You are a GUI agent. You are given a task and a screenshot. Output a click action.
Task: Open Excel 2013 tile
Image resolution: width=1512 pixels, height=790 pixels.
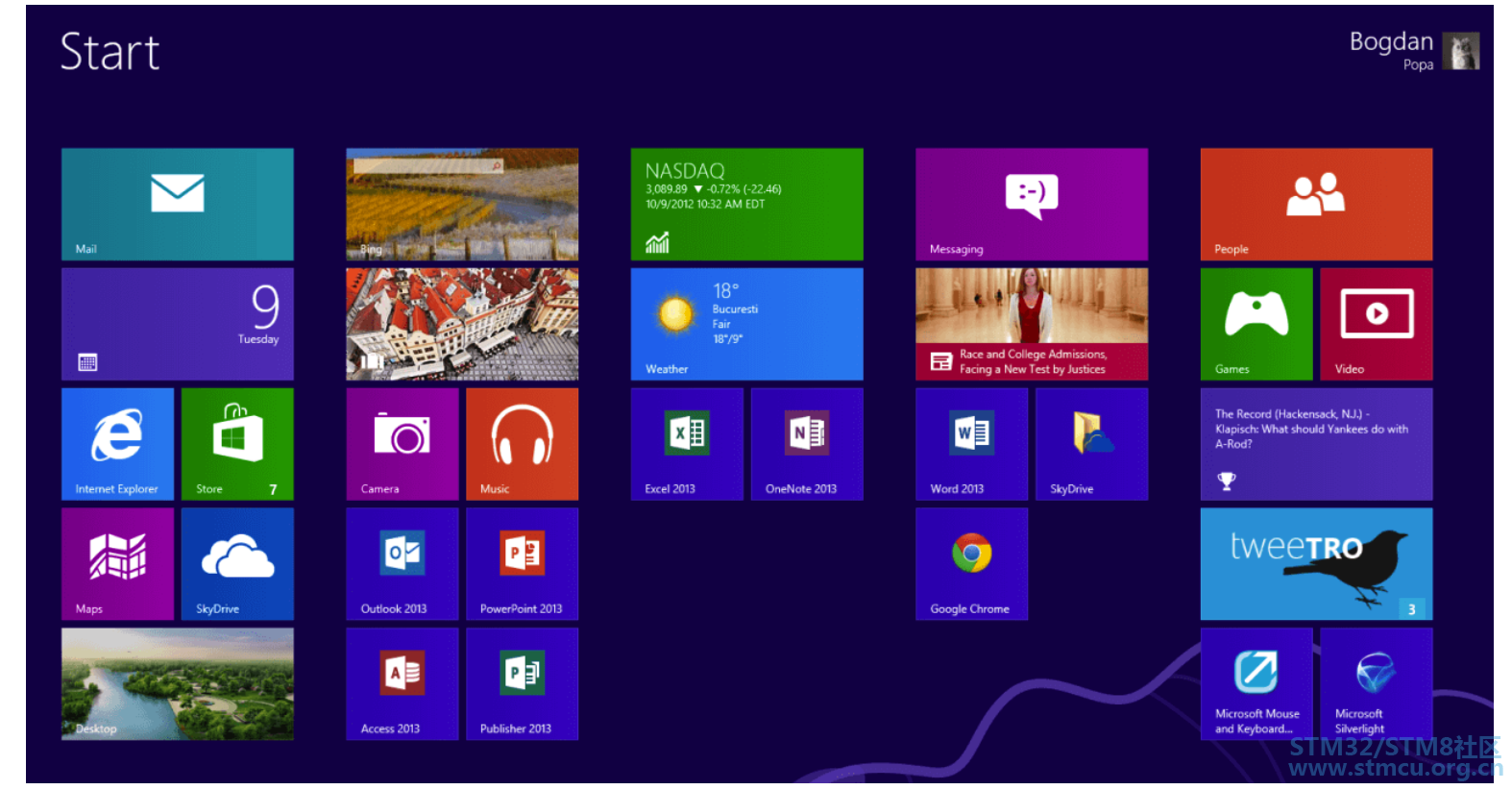tap(687, 444)
